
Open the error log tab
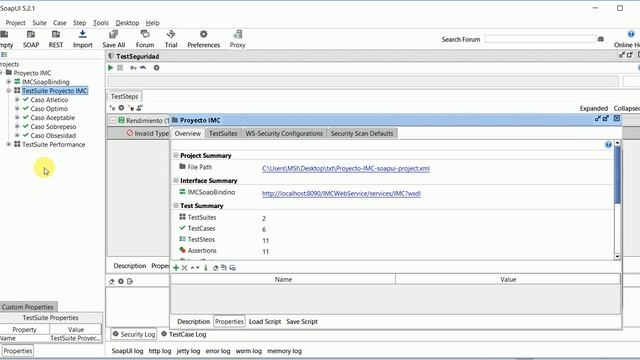click(218, 351)
